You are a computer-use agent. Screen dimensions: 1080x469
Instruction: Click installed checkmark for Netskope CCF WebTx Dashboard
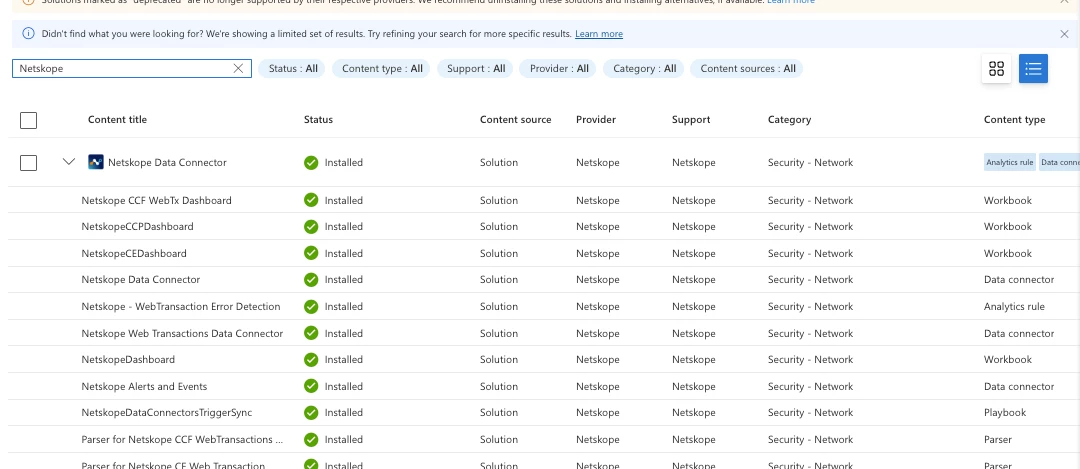pos(311,200)
